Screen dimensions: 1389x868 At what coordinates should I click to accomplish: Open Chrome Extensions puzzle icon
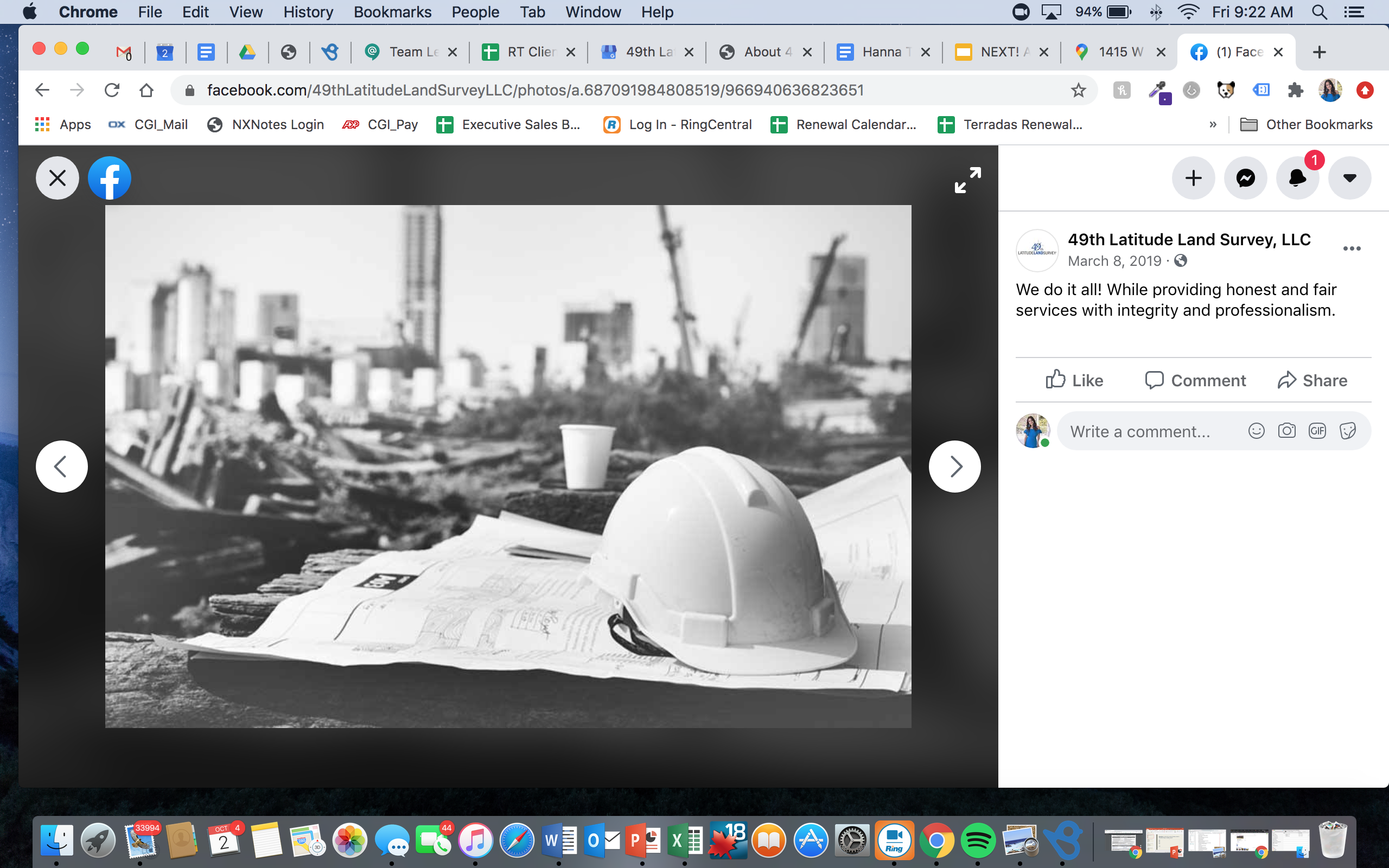(1296, 90)
